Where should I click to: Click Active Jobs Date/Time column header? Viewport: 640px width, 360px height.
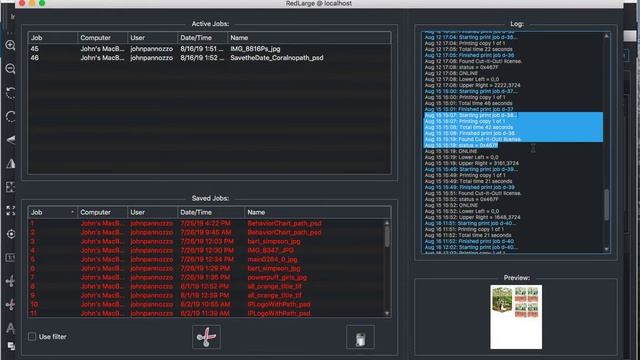coord(202,38)
